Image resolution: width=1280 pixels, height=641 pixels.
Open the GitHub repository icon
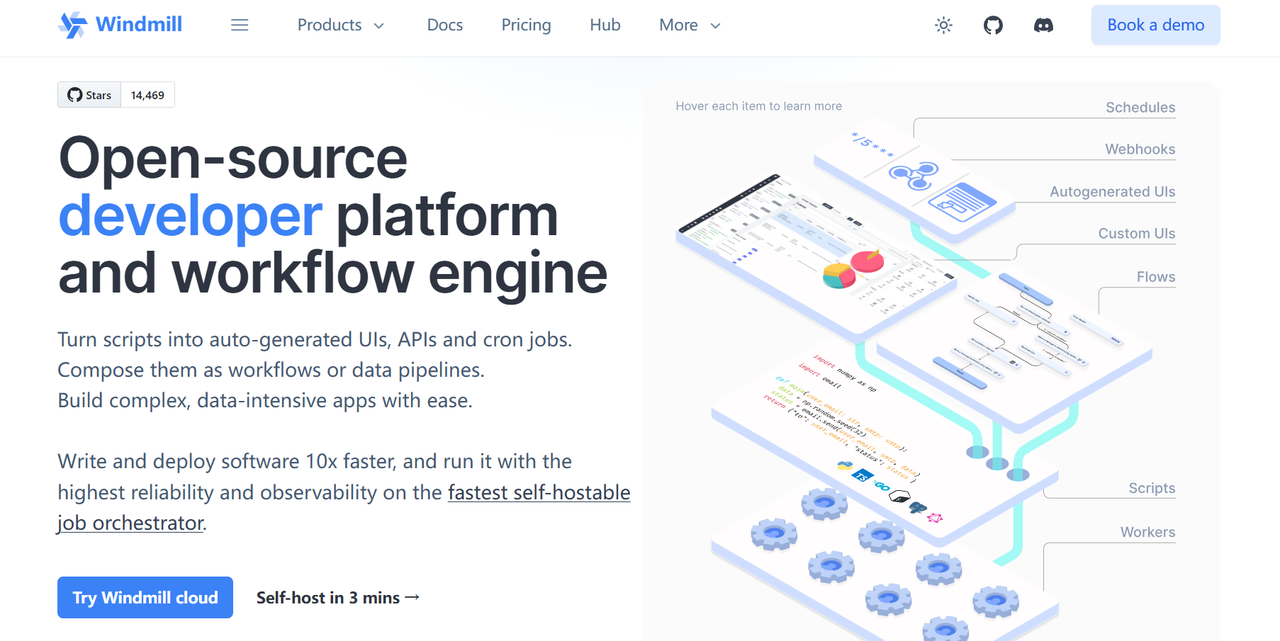point(993,25)
